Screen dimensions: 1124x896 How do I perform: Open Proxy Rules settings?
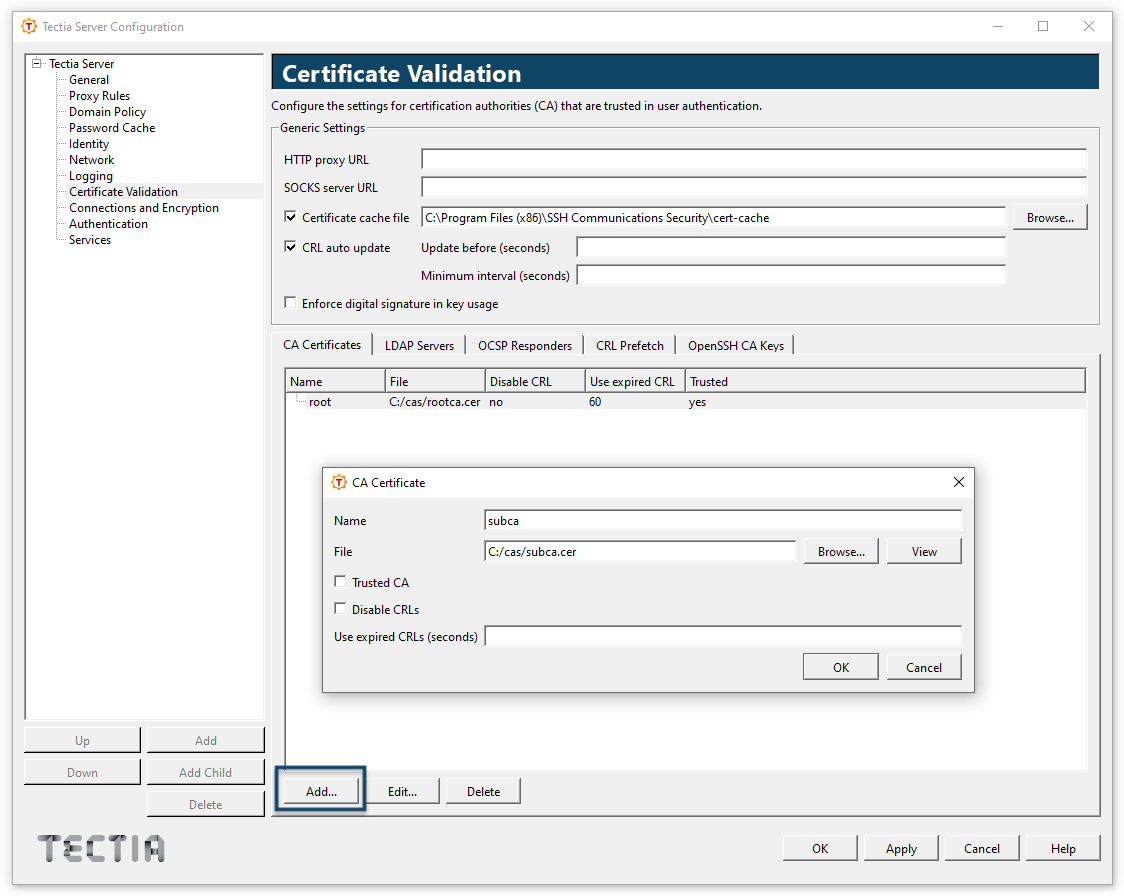(100, 95)
